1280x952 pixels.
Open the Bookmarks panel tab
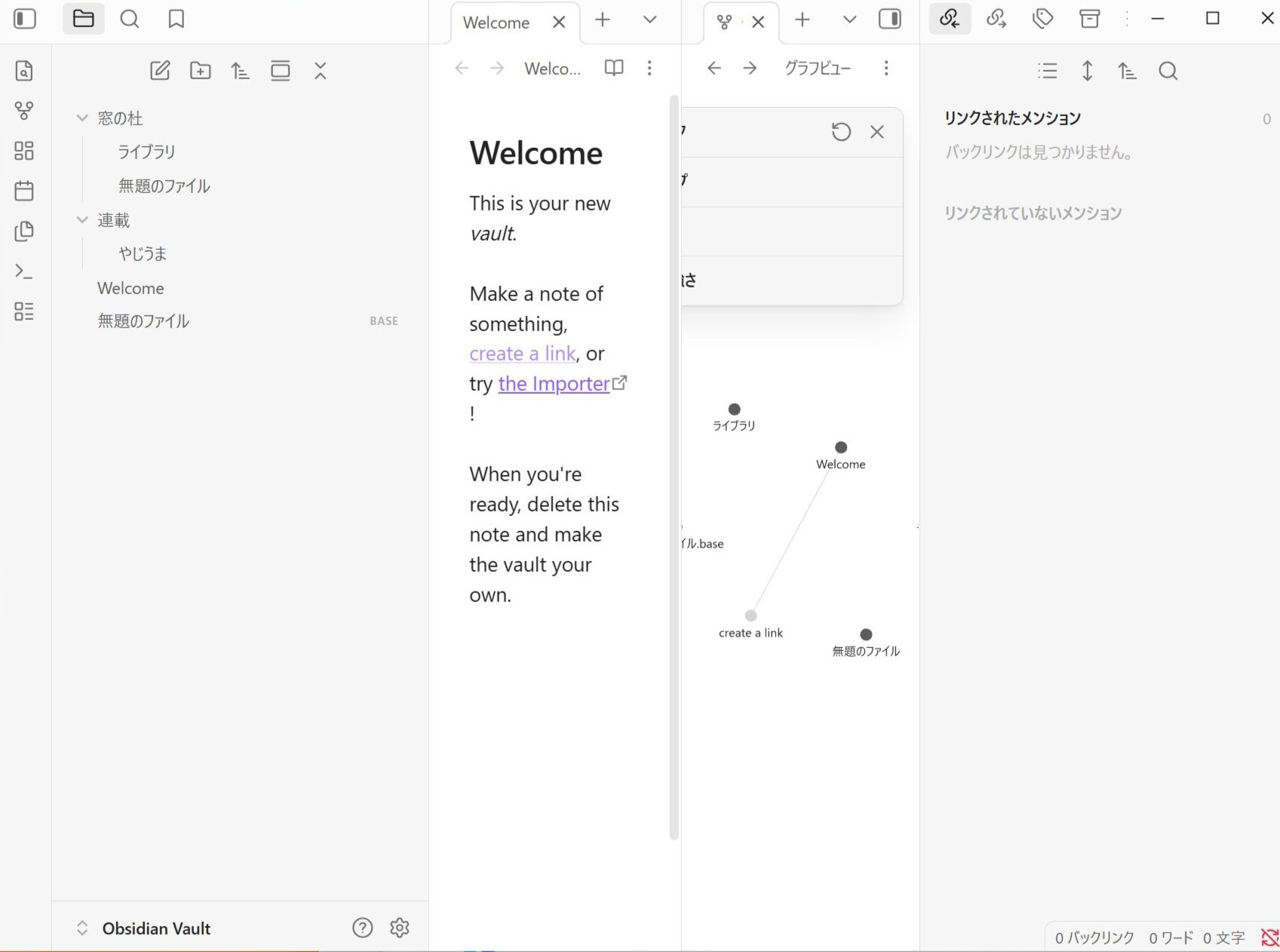(x=176, y=19)
